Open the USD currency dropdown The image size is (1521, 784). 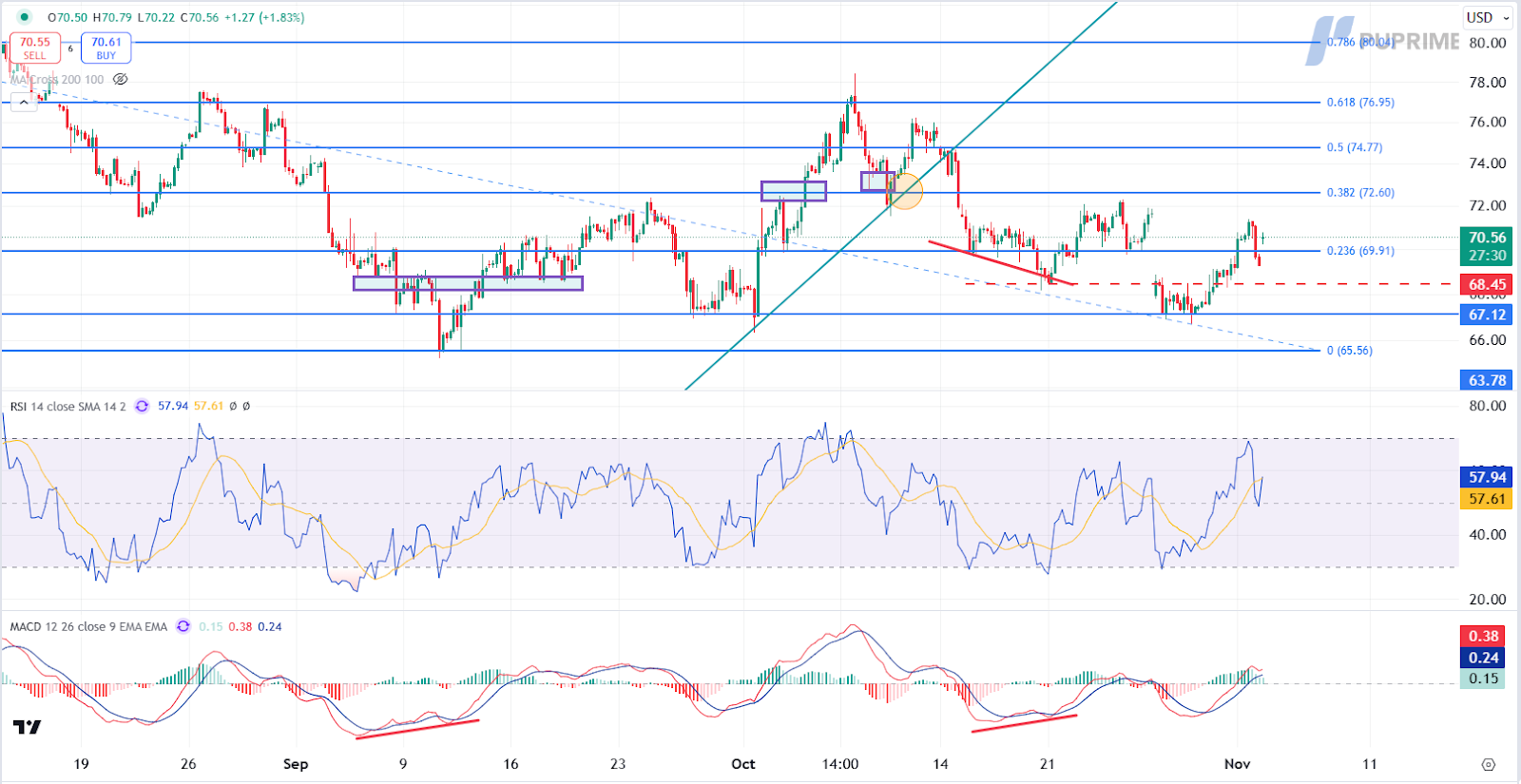tap(1488, 17)
